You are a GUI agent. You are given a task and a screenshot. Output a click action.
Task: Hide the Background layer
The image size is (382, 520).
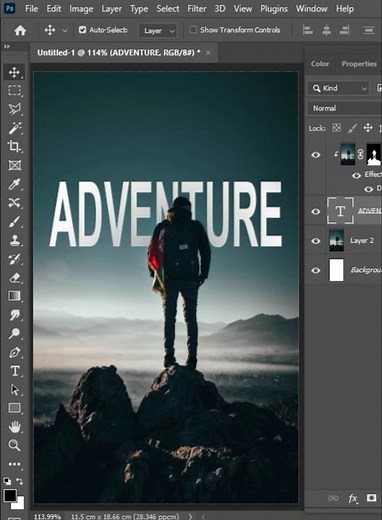(x=316, y=270)
